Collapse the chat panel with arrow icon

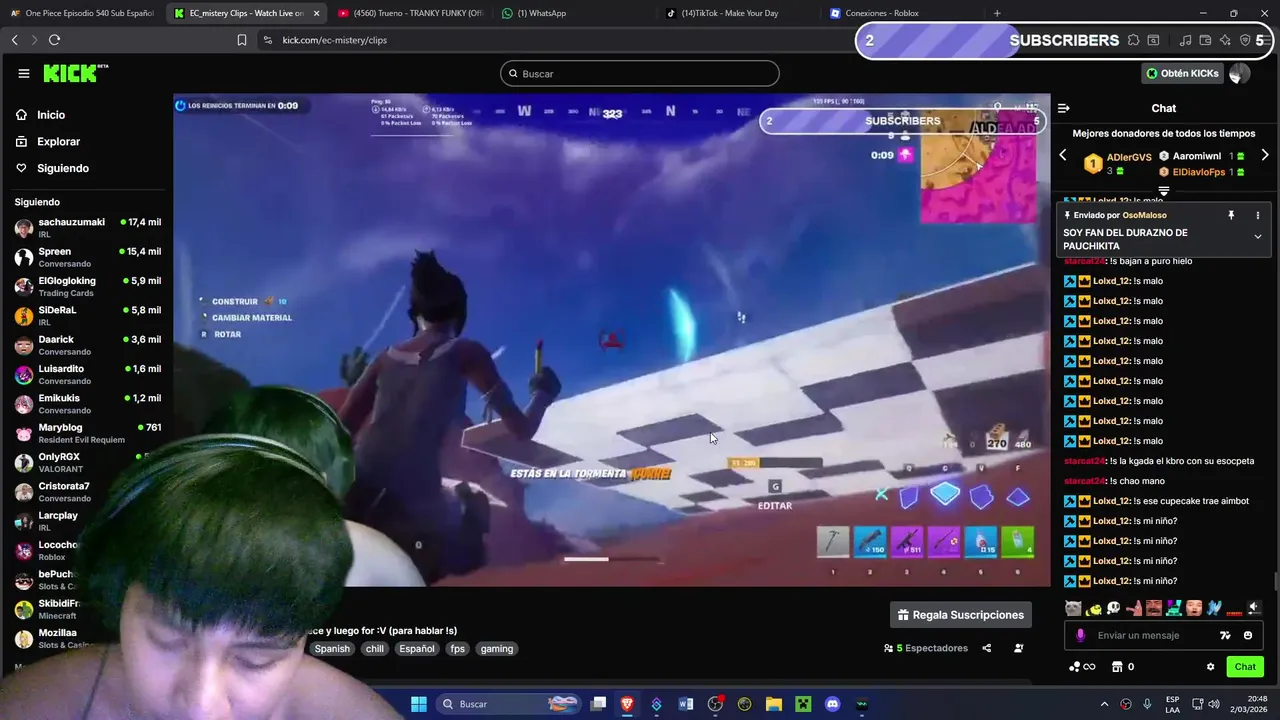tap(1064, 108)
